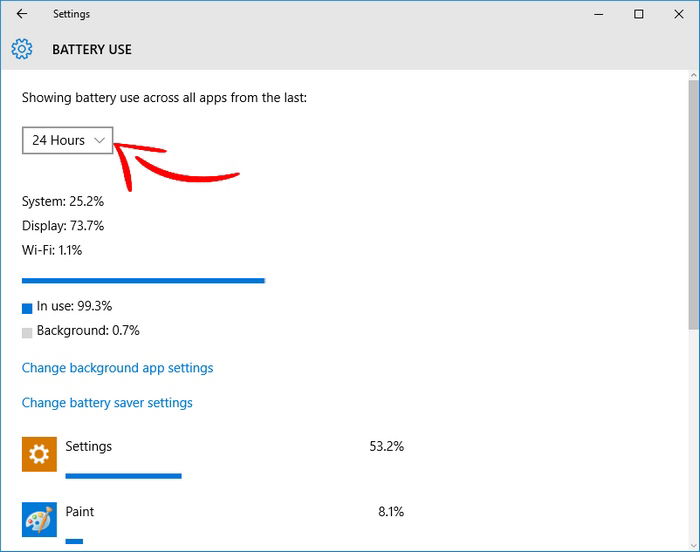Click the Background: 0.7% label
Viewport: 700px width, 552px height.
pyautogui.click(x=88, y=330)
